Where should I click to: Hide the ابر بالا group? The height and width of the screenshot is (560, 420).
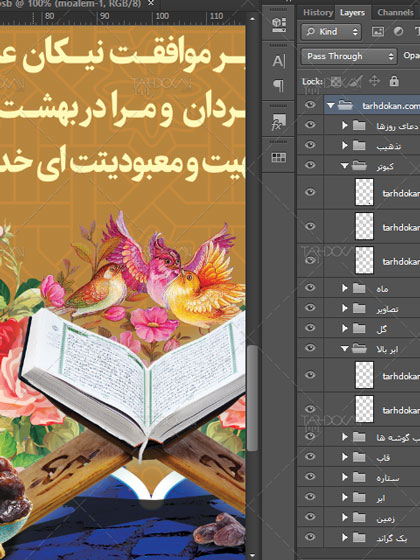(310, 348)
